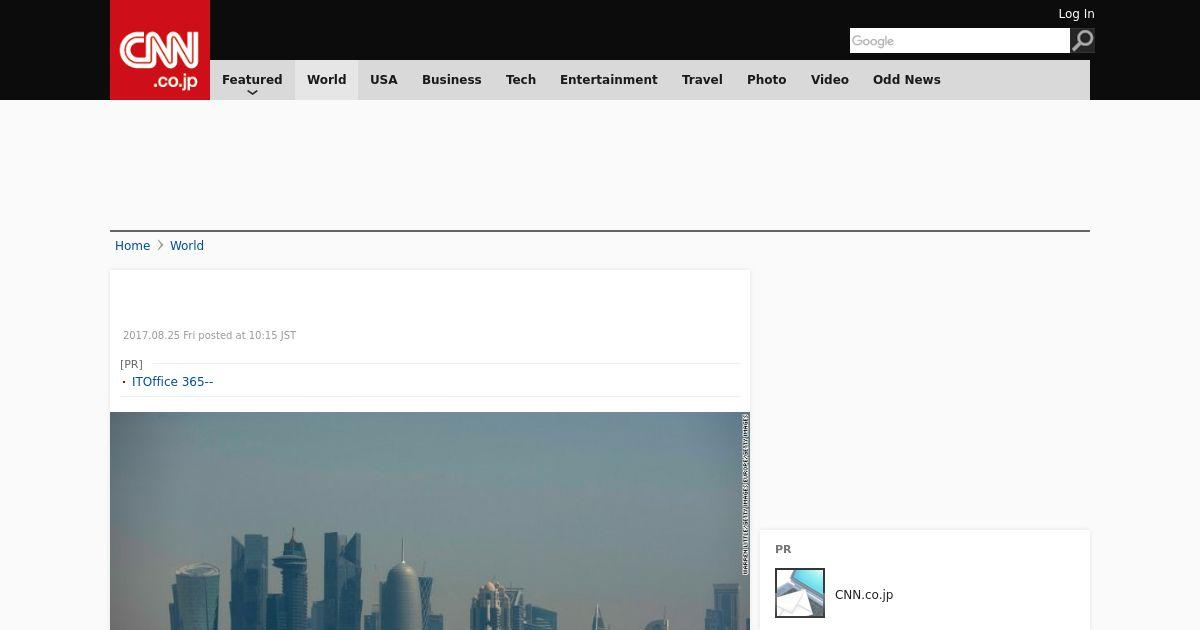The image size is (1200, 630).
Task: Click the article post date text
Action: tap(209, 336)
